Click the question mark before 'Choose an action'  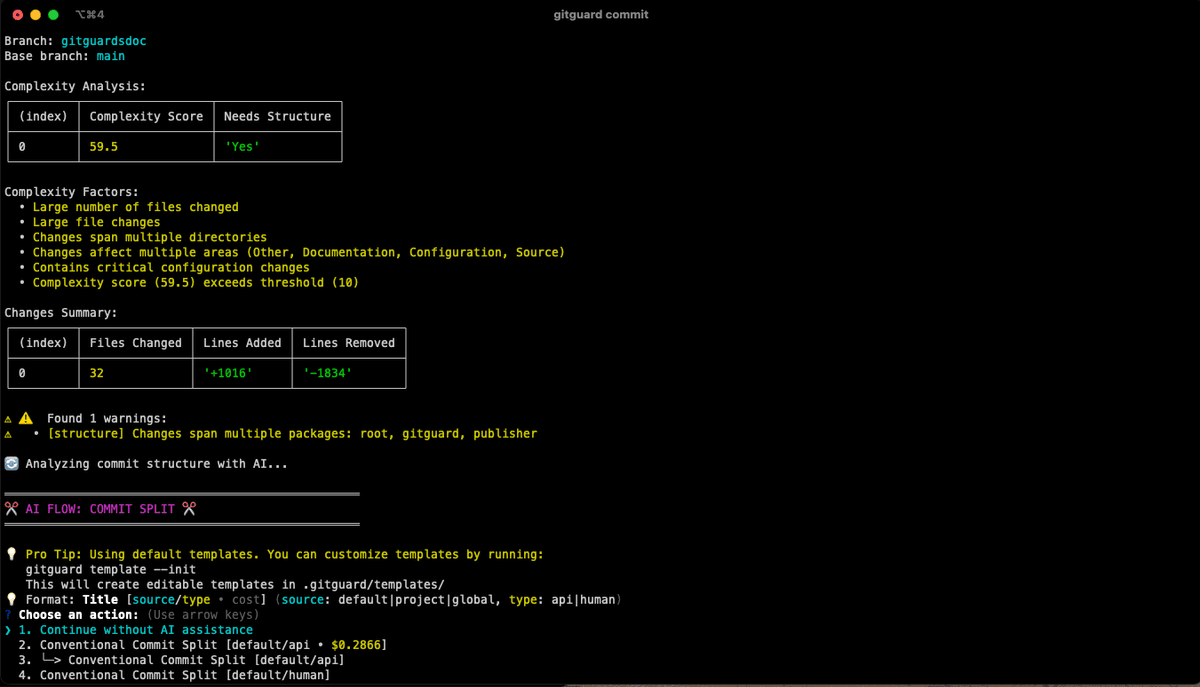pos(8,615)
